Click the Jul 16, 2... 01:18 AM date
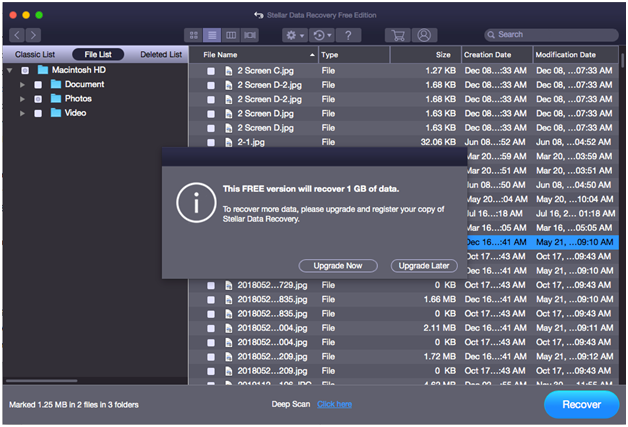Viewport: 628px width, 427px height. point(576,214)
